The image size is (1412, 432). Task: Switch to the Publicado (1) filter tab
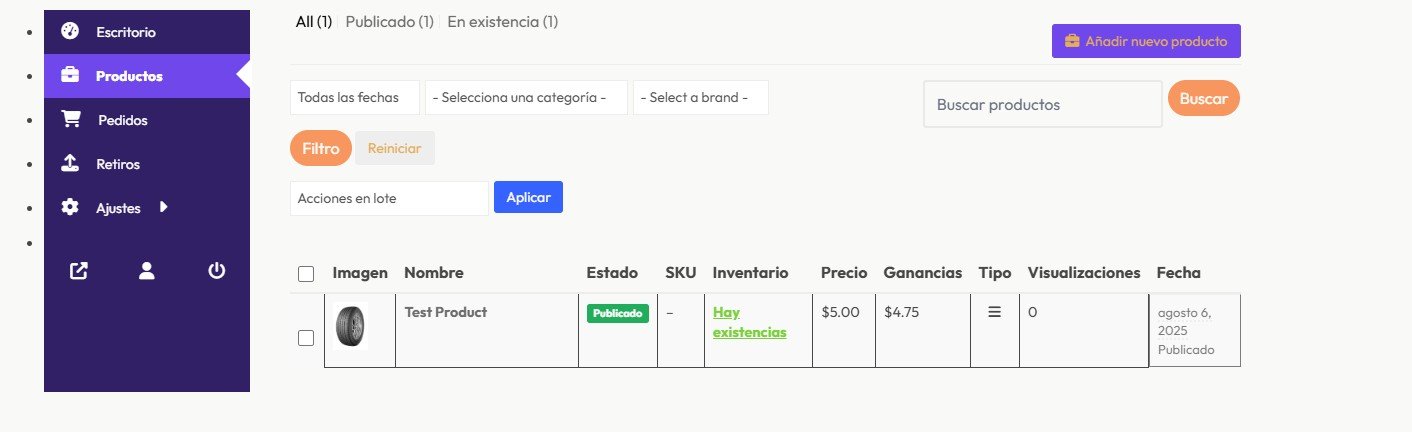pos(389,21)
